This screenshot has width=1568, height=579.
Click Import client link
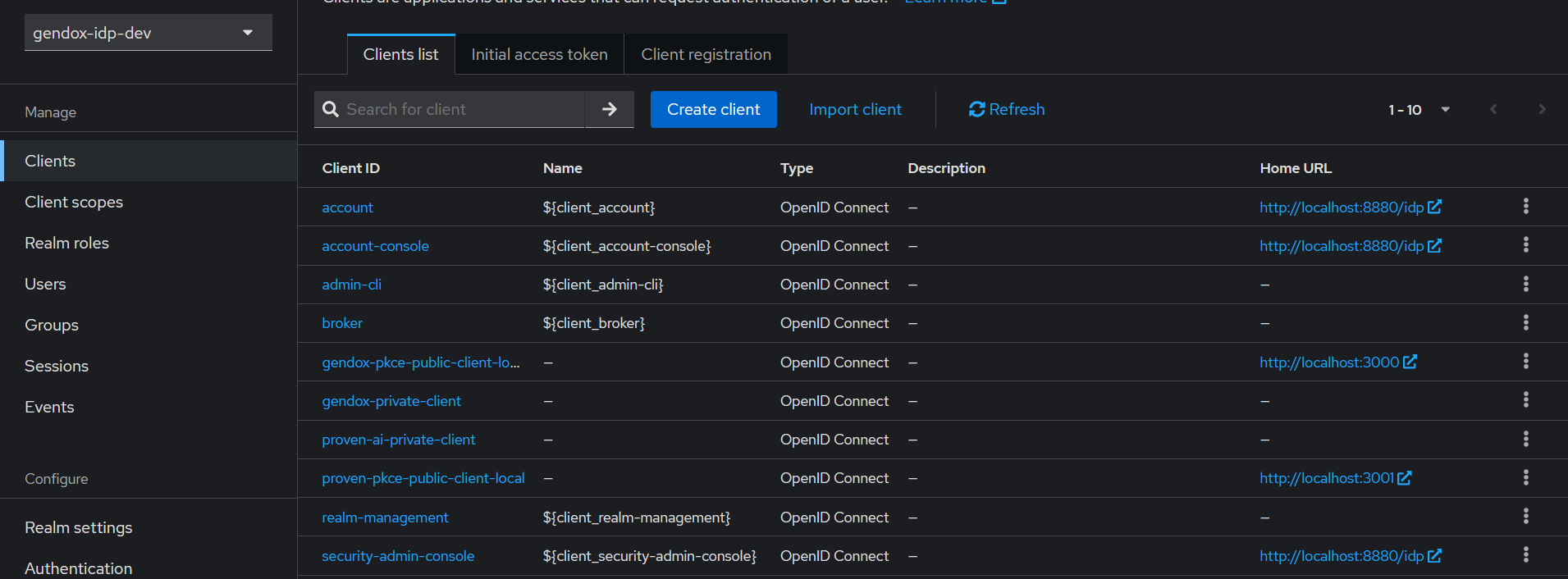point(855,109)
